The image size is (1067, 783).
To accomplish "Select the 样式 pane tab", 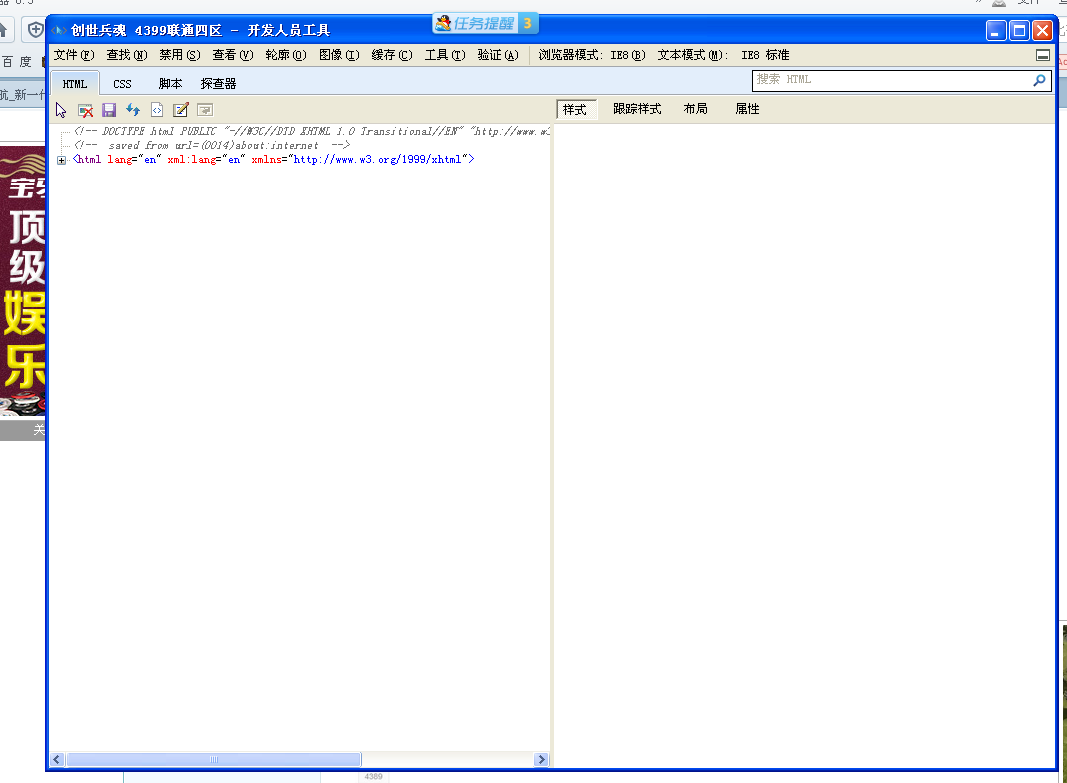I will (x=575, y=110).
